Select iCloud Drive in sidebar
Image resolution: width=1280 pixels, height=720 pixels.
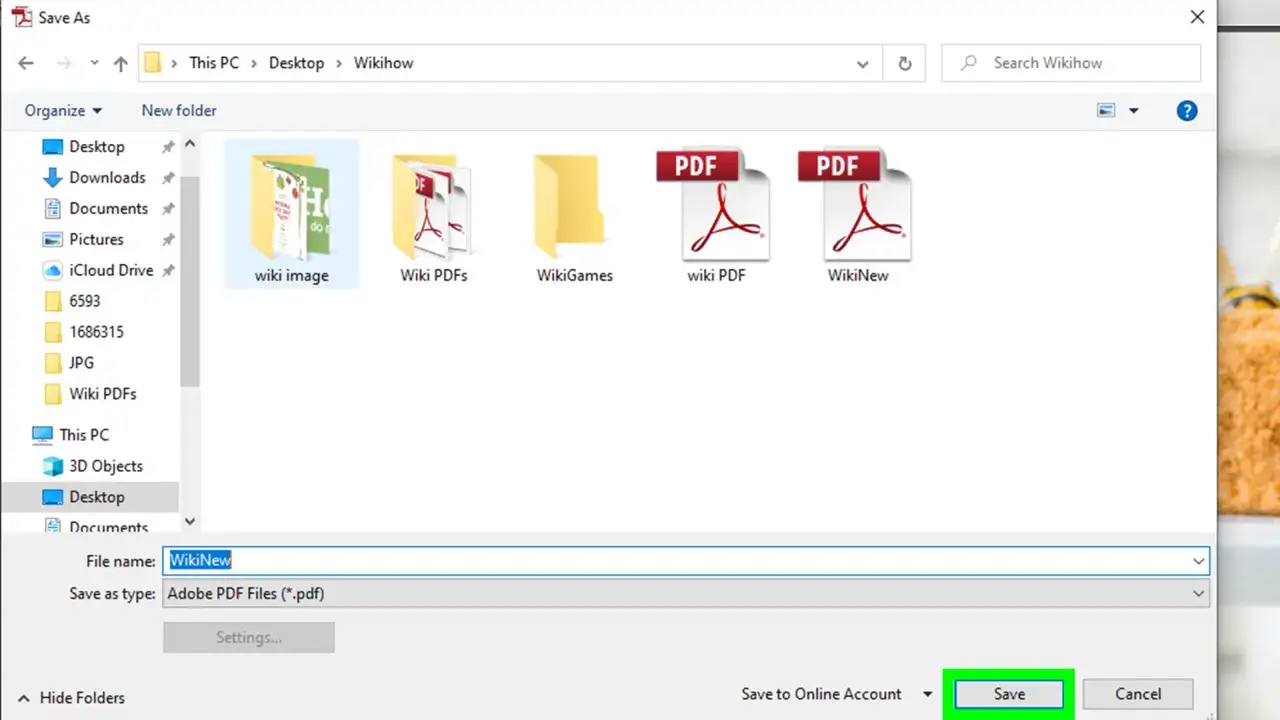(x=111, y=271)
